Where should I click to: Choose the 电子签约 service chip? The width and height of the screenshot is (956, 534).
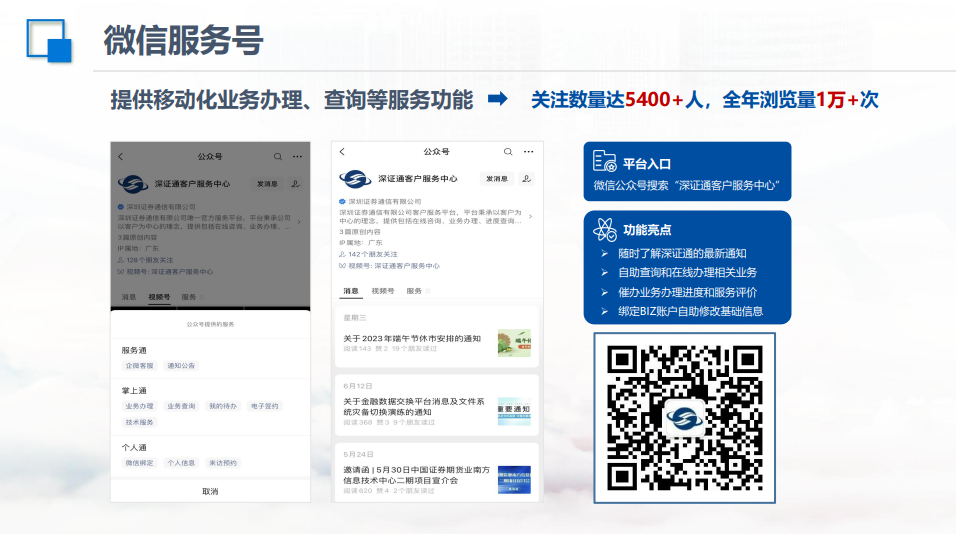265,406
